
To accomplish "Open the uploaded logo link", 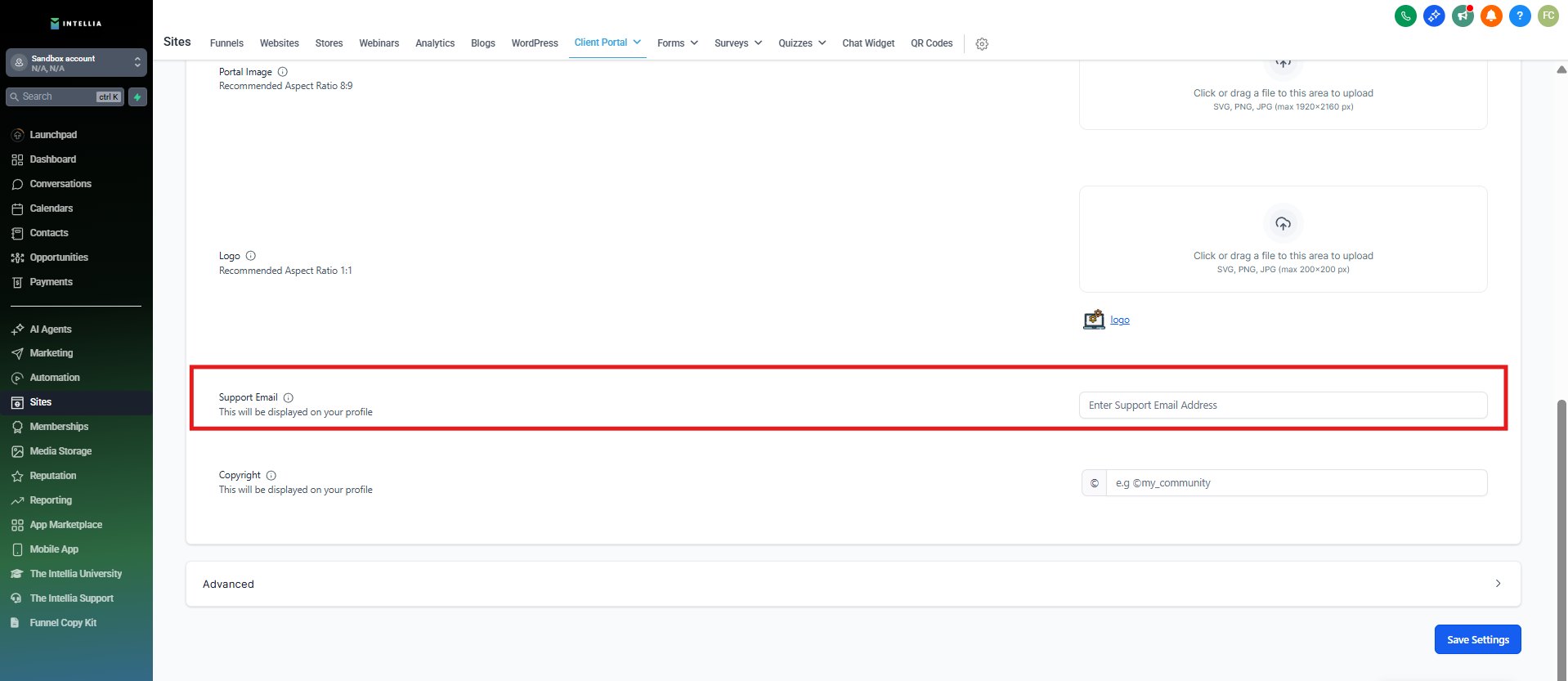I will 1120,320.
